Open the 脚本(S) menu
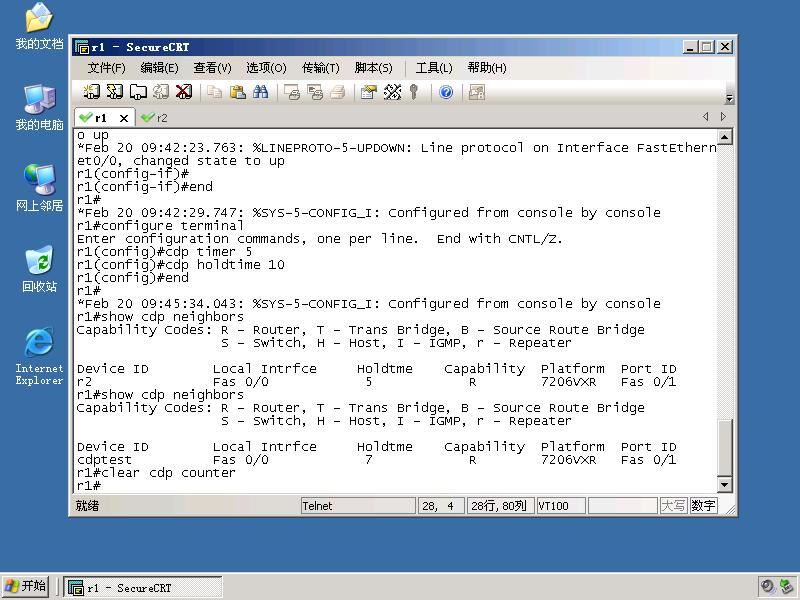Image resolution: width=800 pixels, height=600 pixels. click(373, 68)
